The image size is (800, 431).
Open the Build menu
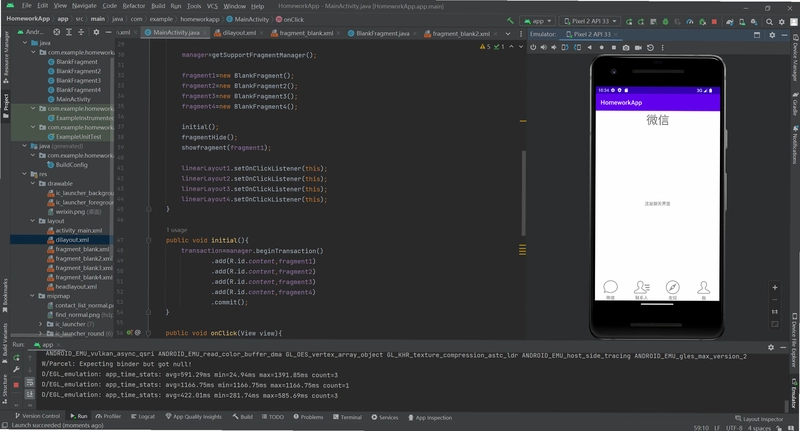pyautogui.click(x=158, y=6)
